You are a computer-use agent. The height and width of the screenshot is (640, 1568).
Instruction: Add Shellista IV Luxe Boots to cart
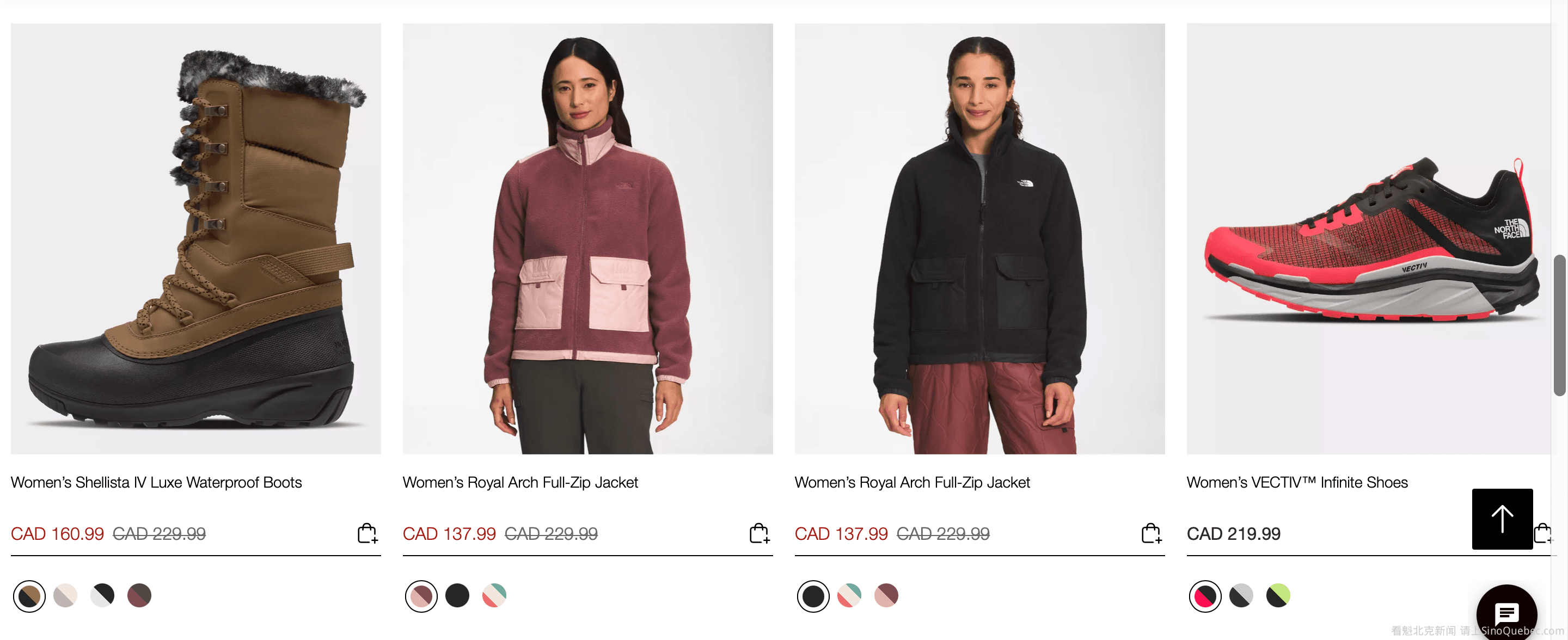tap(367, 533)
